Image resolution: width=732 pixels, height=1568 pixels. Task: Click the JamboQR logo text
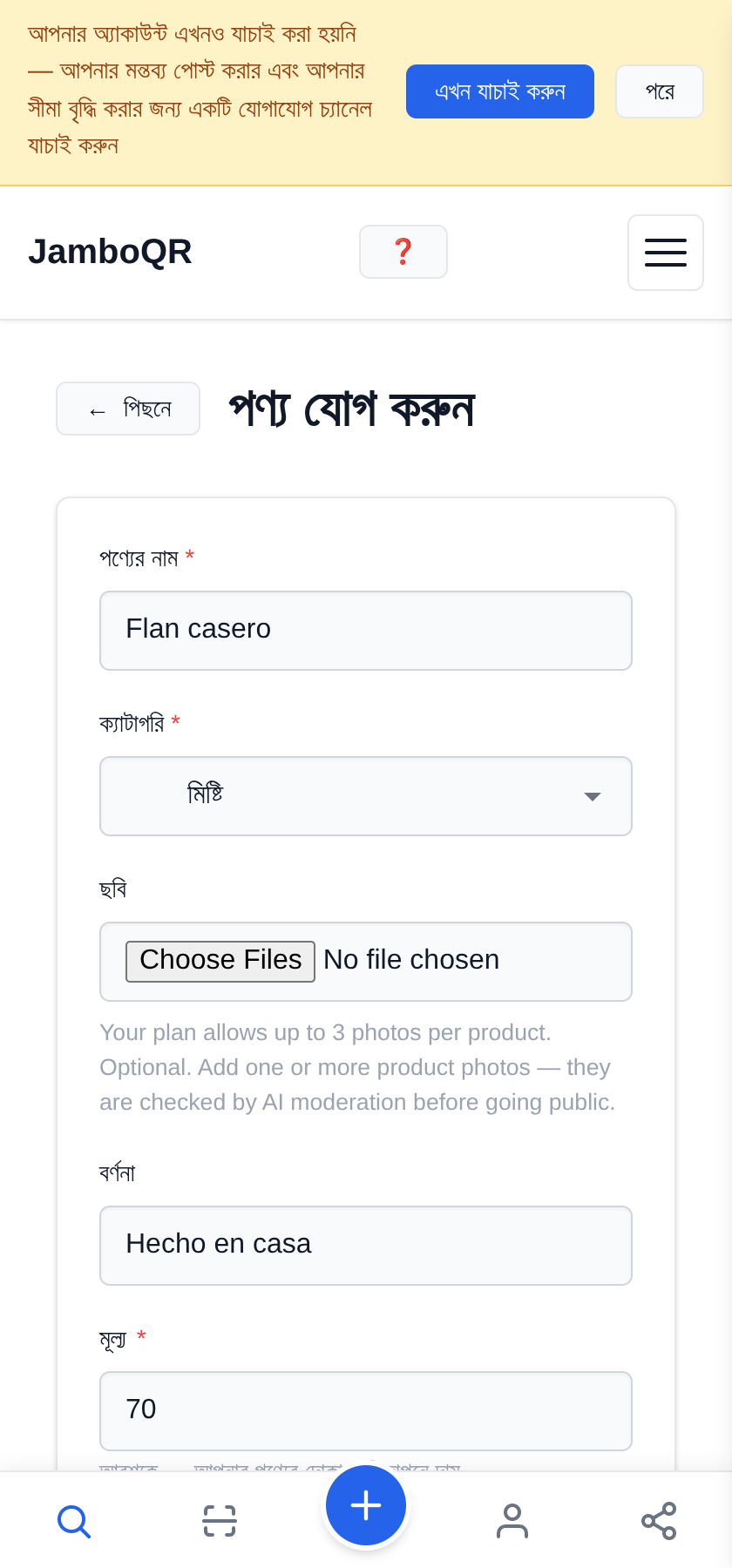(110, 252)
